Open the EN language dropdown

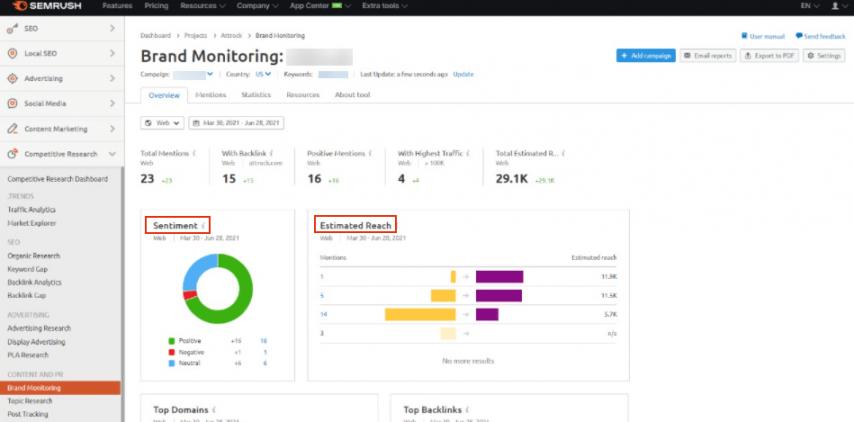[810, 6]
